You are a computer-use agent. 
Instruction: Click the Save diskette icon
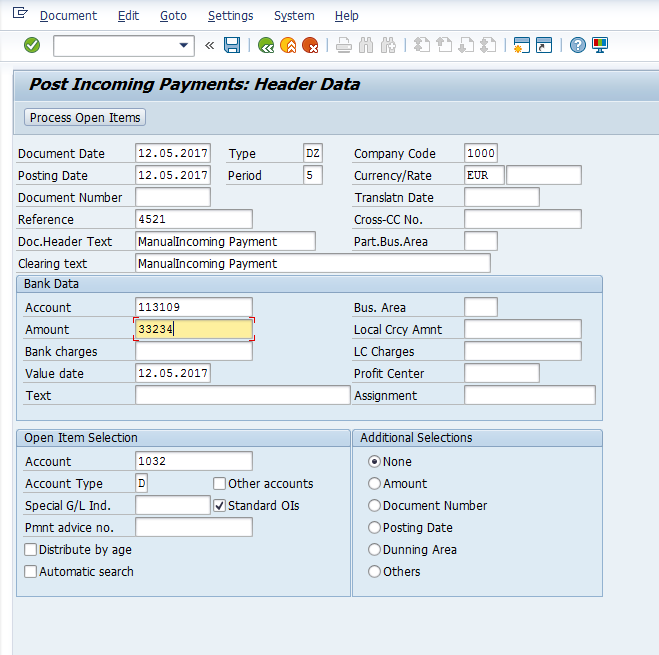click(x=232, y=45)
